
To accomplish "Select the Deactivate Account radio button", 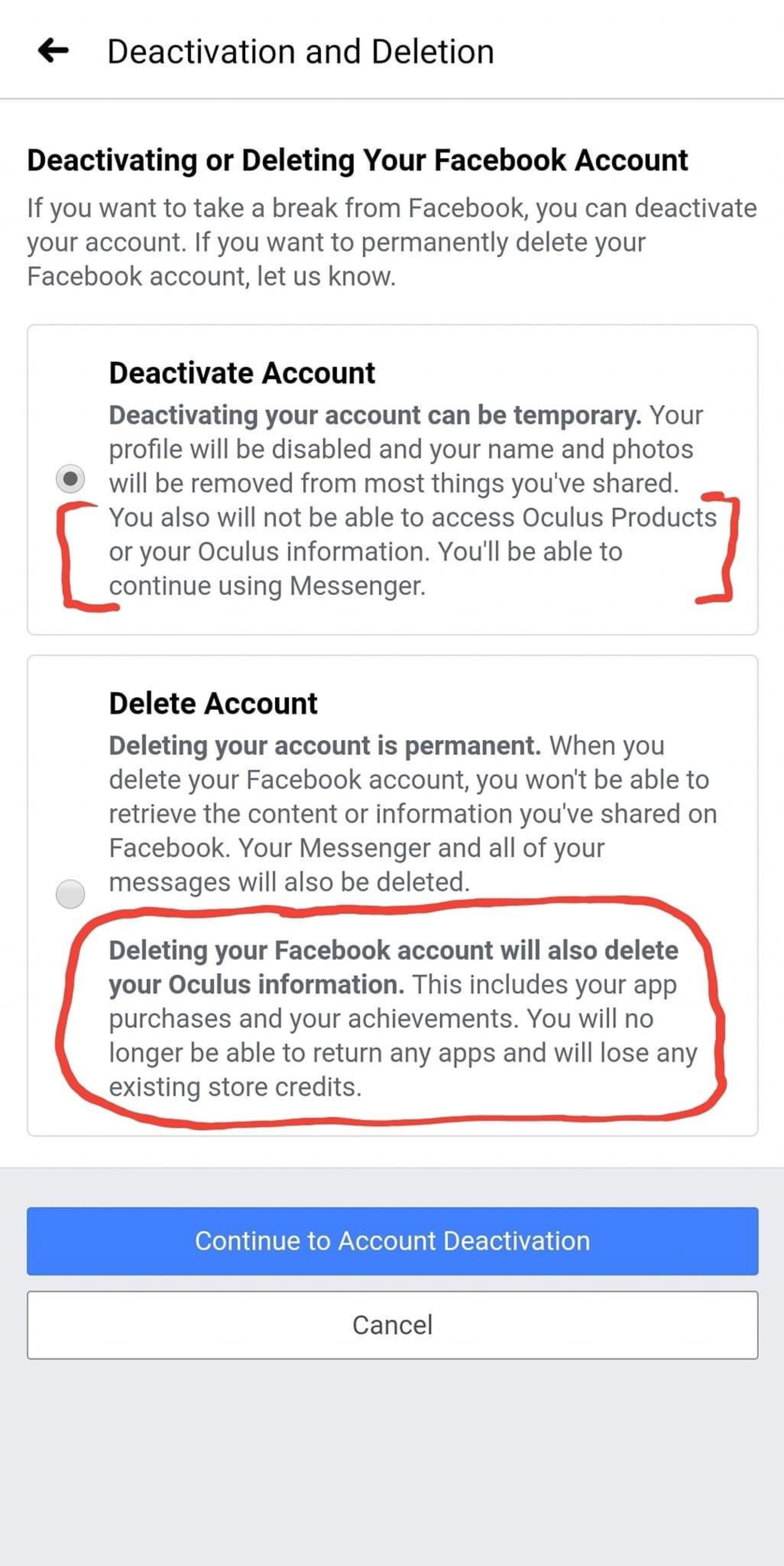I will coord(70,478).
